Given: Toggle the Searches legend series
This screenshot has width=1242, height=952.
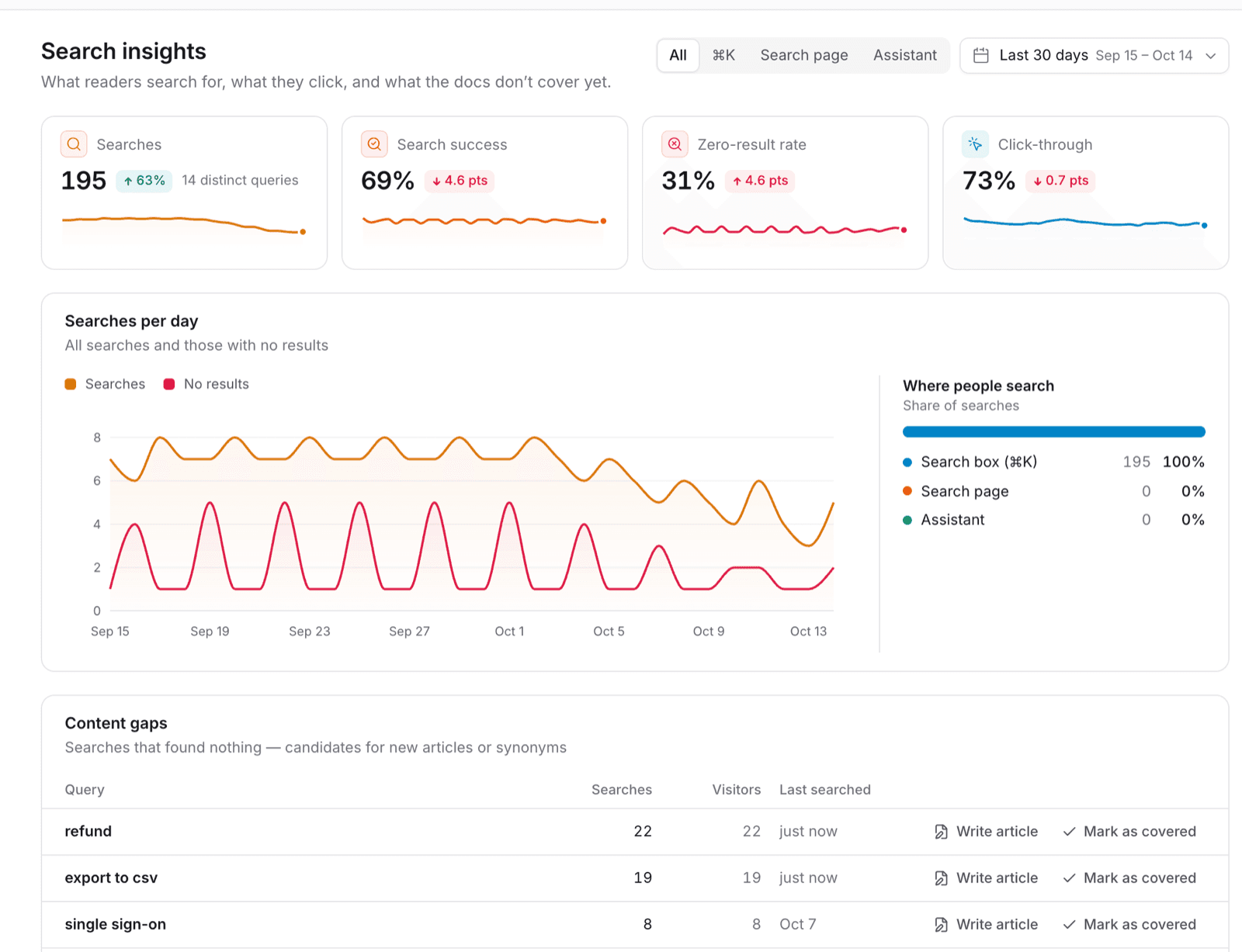Looking at the screenshot, I should click(x=105, y=384).
